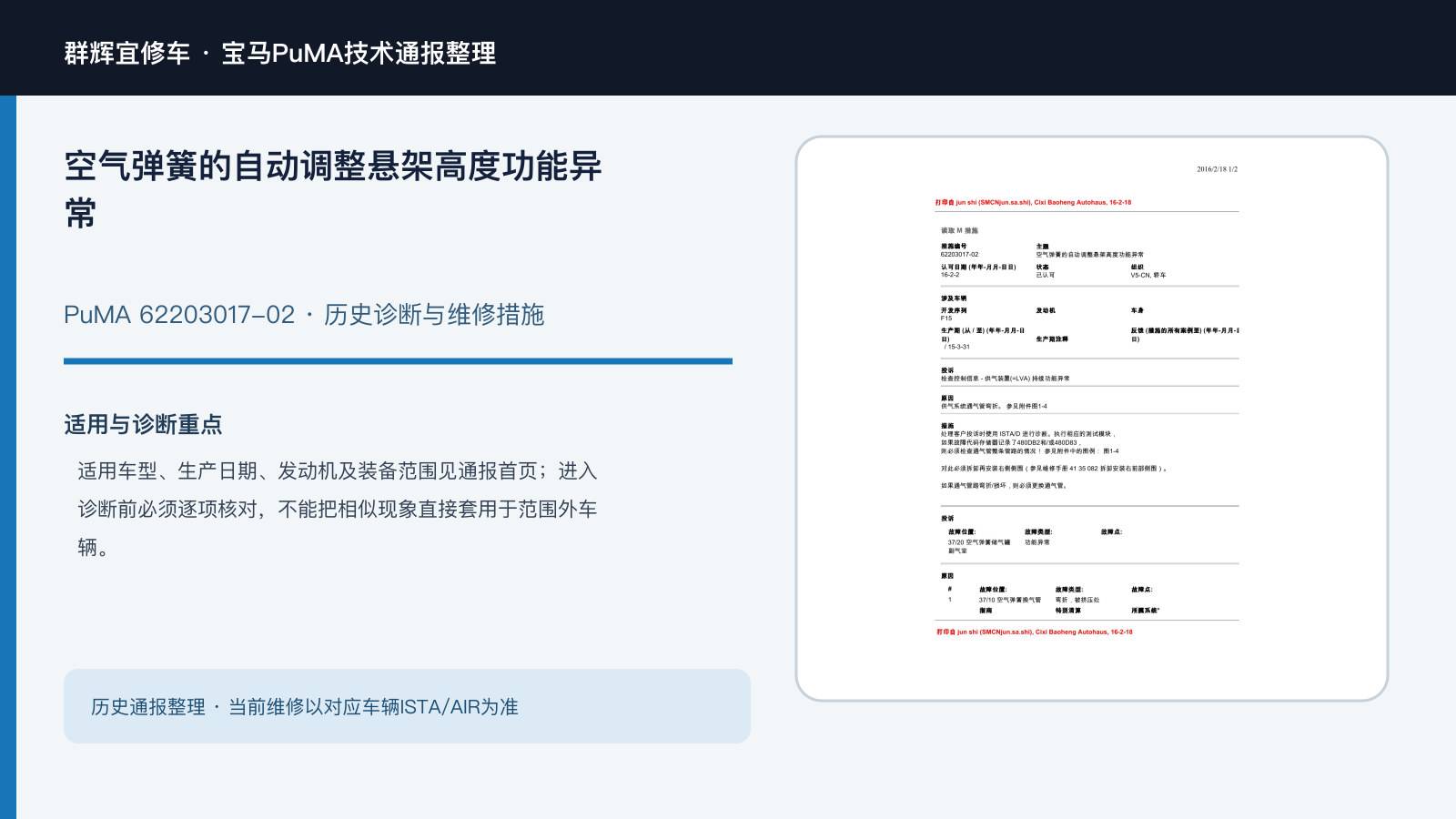The width and height of the screenshot is (1456, 819).
Task: Click the blue divider bar under the subtitle
Action: pyautogui.click(x=398, y=361)
